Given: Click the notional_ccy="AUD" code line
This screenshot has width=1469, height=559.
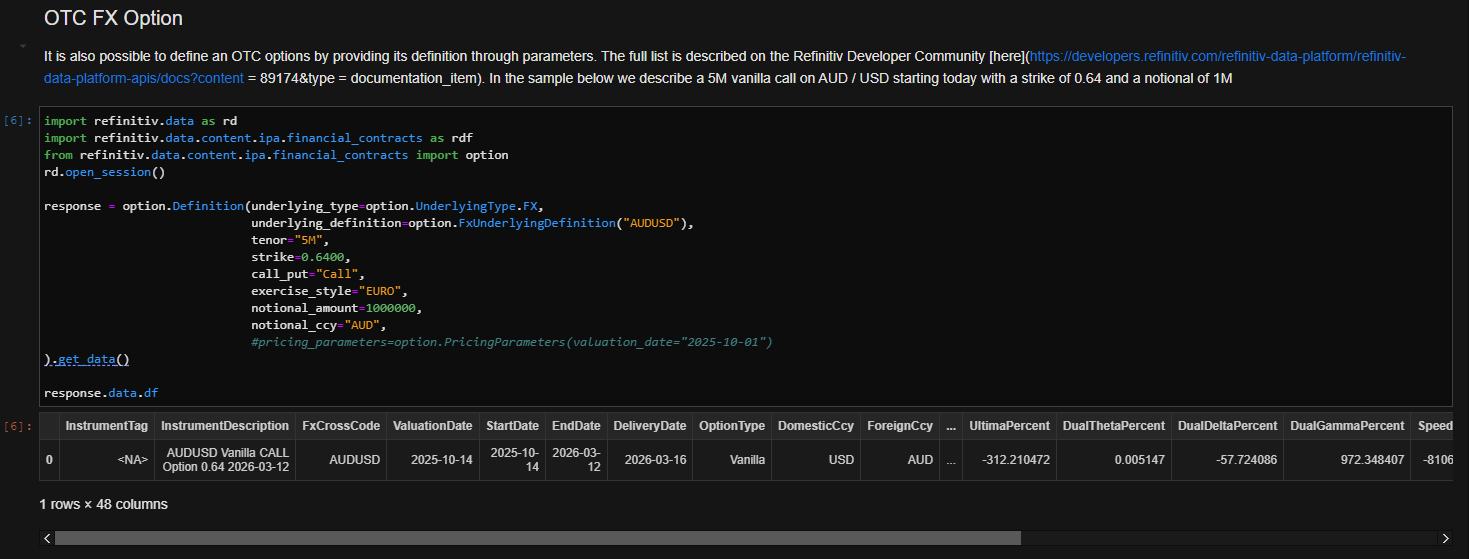Looking at the screenshot, I should [x=317, y=325].
